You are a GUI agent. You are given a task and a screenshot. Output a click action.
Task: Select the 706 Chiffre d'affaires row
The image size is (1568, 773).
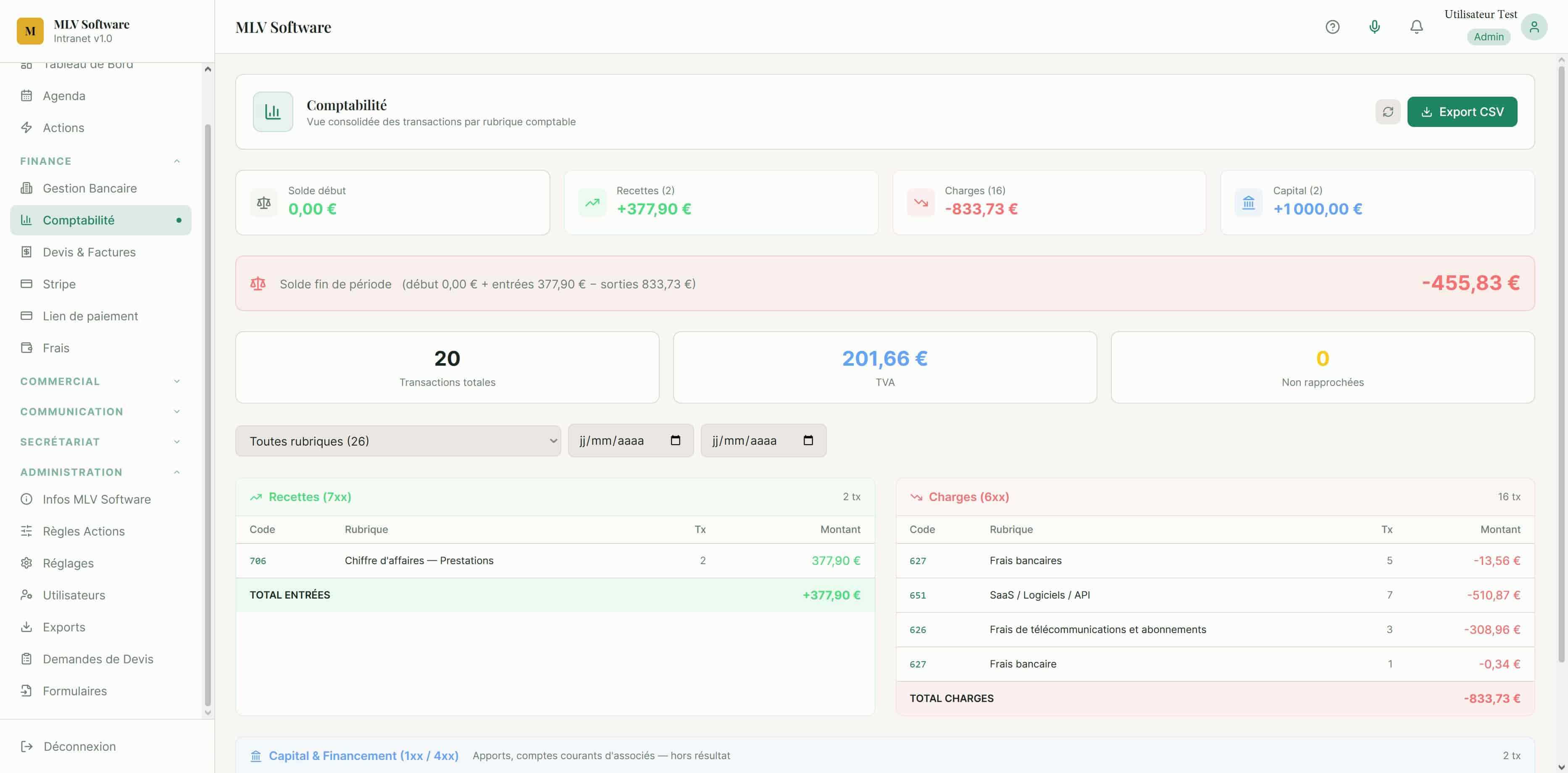pyautogui.click(x=555, y=560)
